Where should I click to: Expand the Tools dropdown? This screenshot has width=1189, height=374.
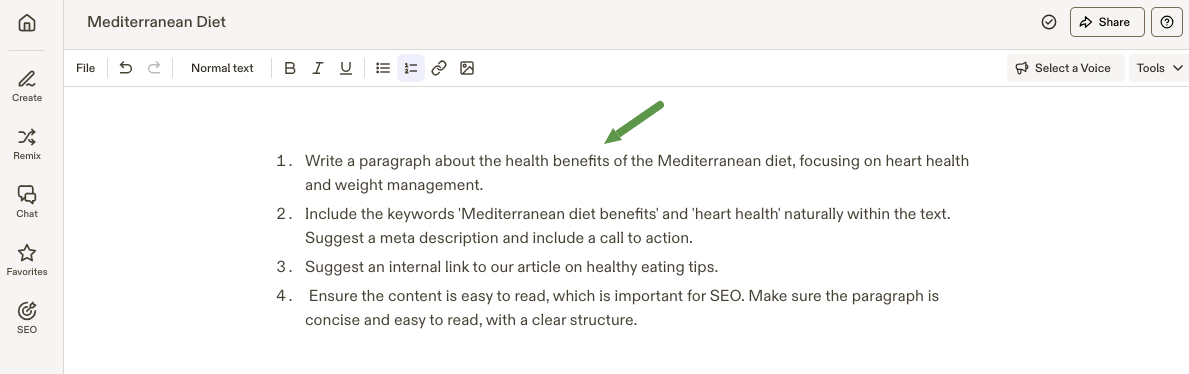click(1159, 68)
